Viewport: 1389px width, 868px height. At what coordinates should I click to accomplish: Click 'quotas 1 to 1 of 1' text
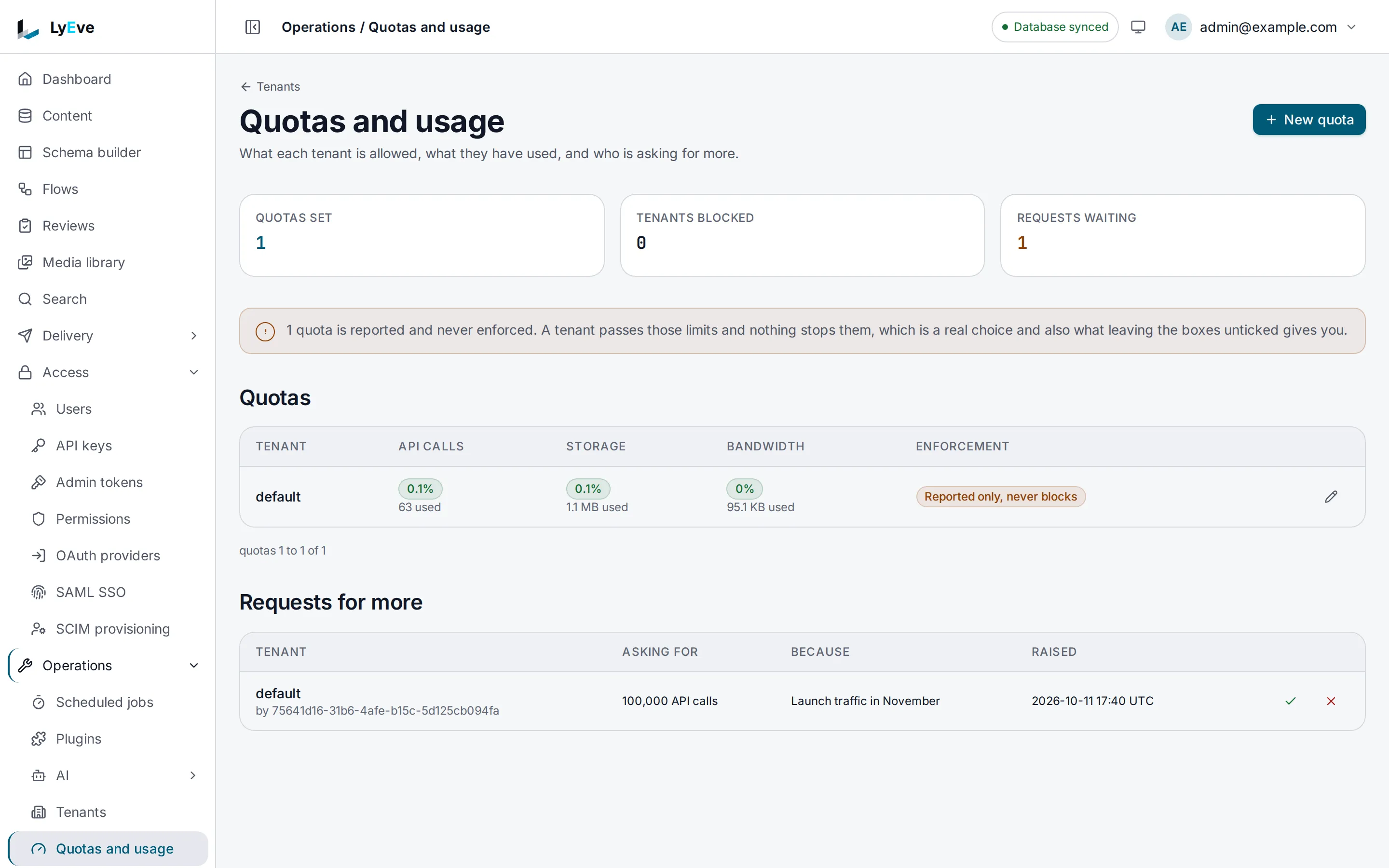tap(283, 551)
